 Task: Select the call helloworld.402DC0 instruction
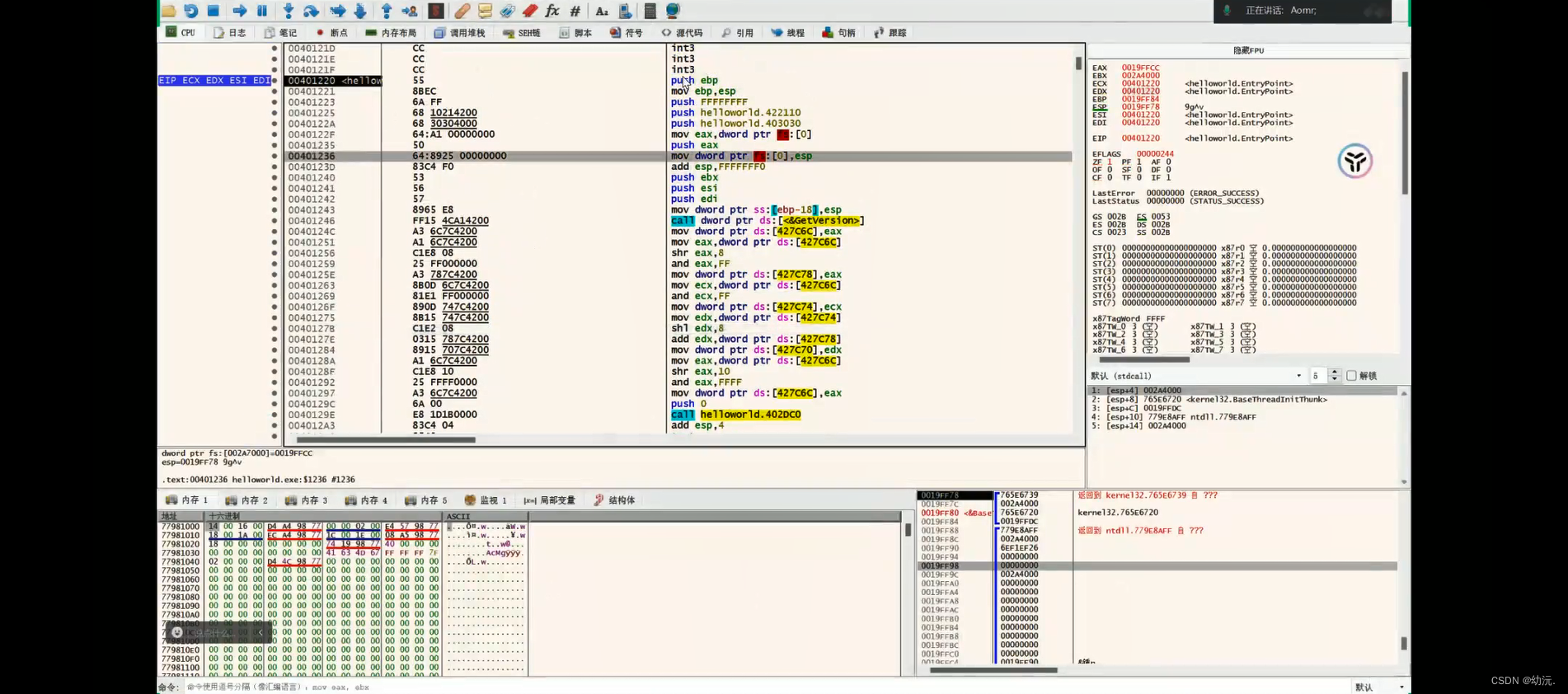point(735,415)
